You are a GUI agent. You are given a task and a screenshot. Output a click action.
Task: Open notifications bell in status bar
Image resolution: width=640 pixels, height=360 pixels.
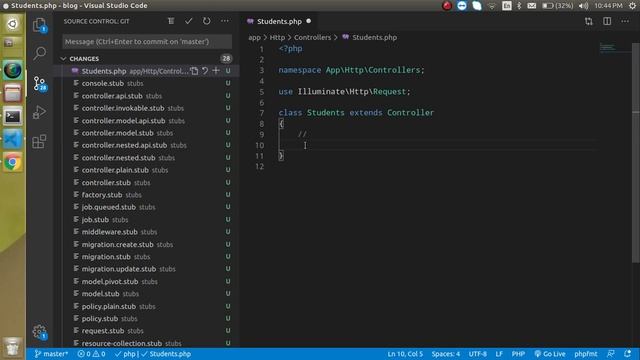[628, 354]
